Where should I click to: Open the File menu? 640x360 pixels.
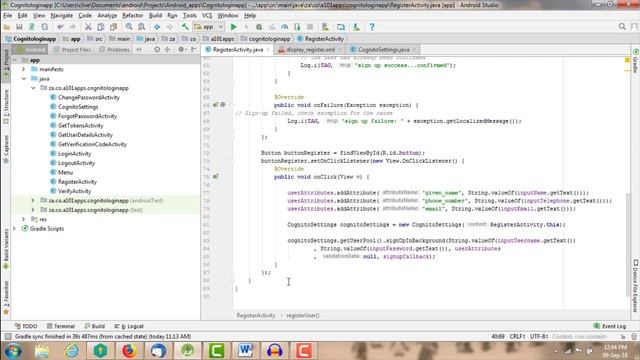[7, 16]
